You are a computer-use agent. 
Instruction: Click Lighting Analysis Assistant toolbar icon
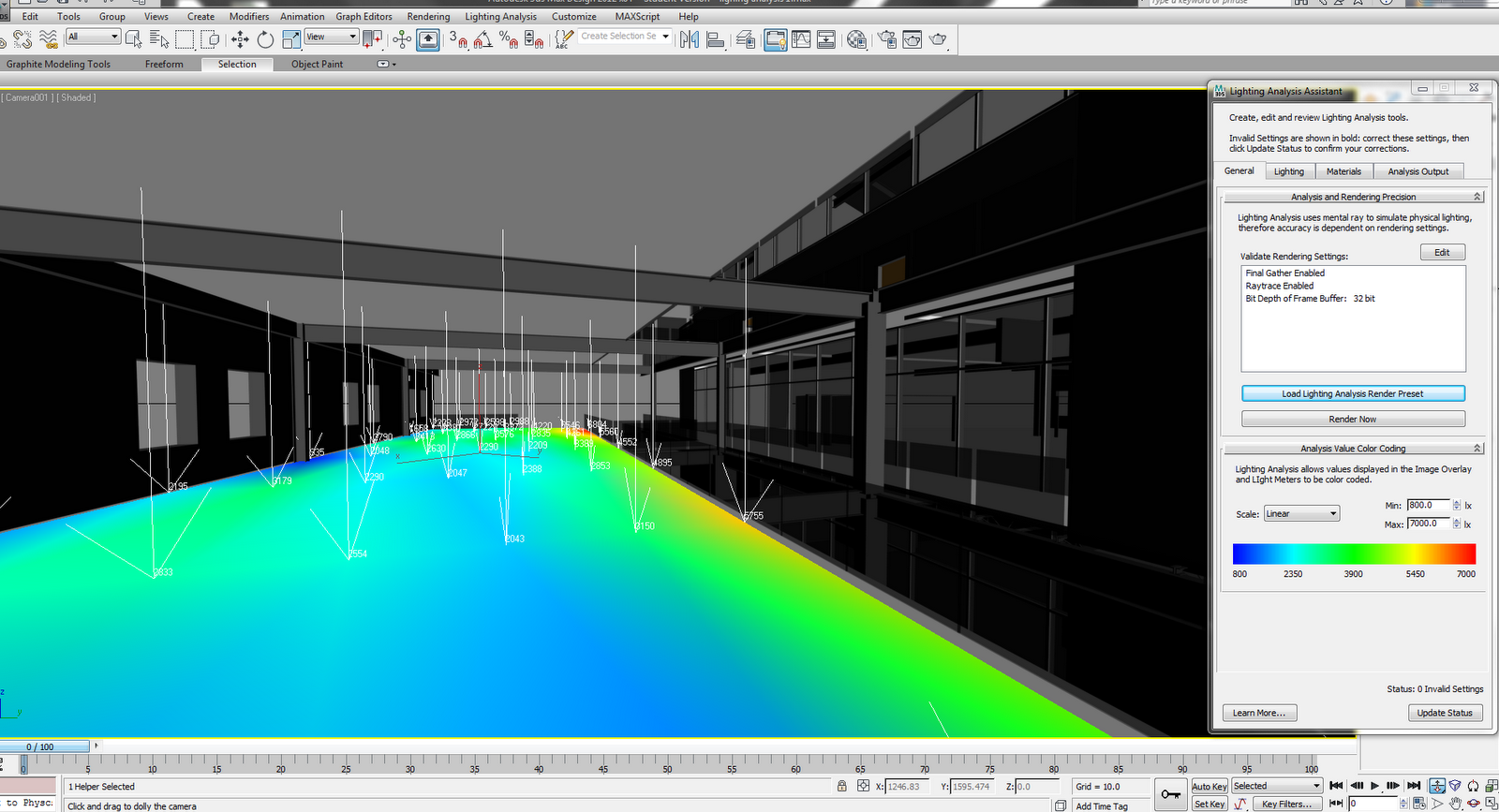776,38
